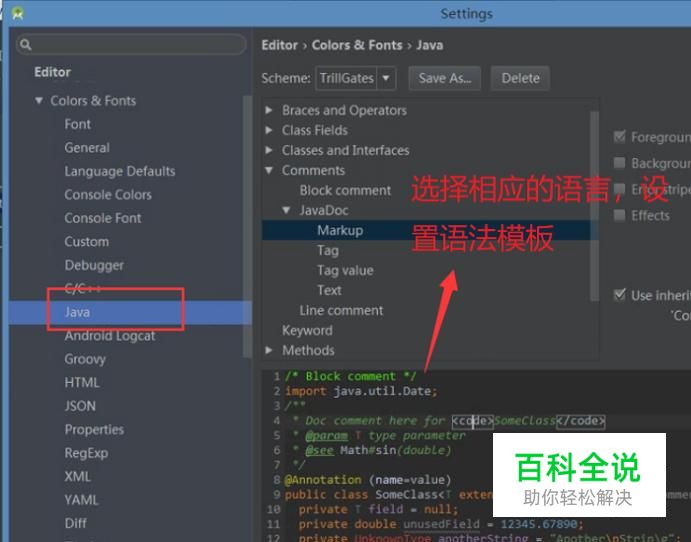691x542 pixels.
Task: Focus the settings search field
Action: 131,45
